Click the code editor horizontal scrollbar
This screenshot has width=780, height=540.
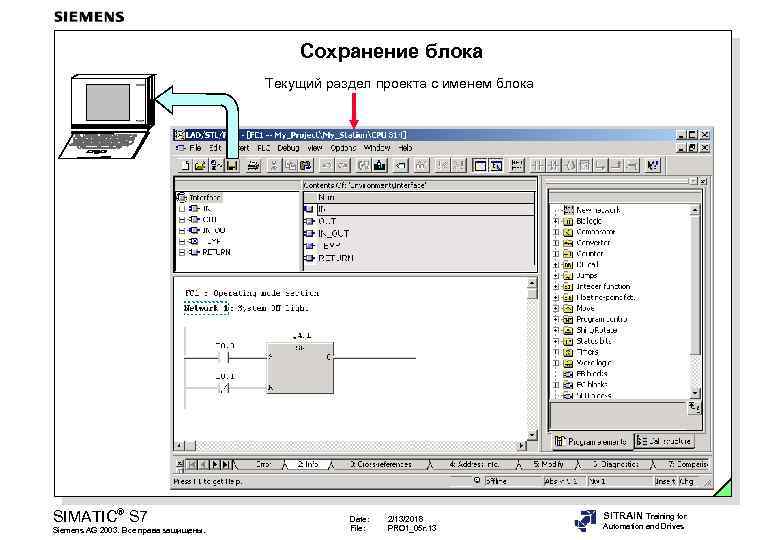pyautogui.click(x=350, y=446)
